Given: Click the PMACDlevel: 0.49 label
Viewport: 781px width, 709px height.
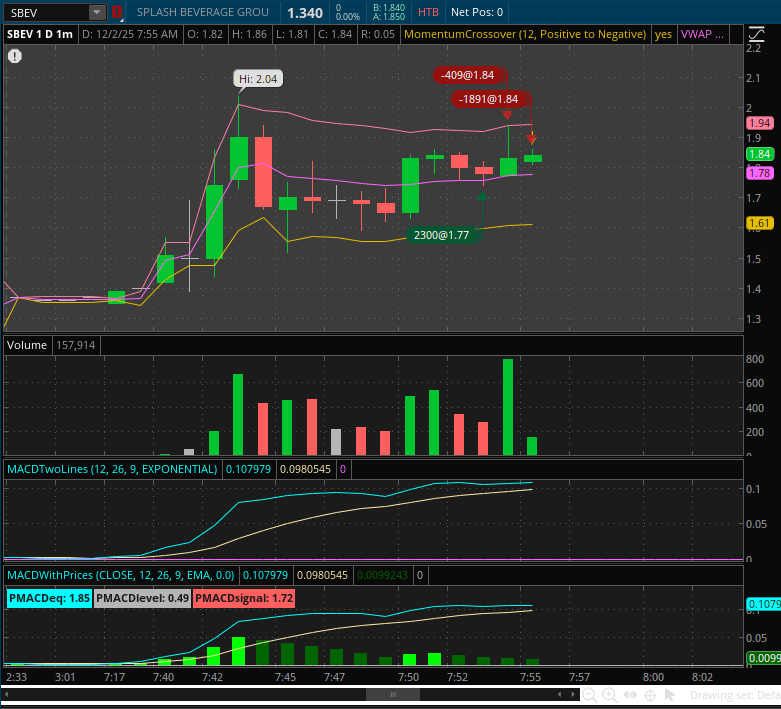Looking at the screenshot, I should coord(142,598).
